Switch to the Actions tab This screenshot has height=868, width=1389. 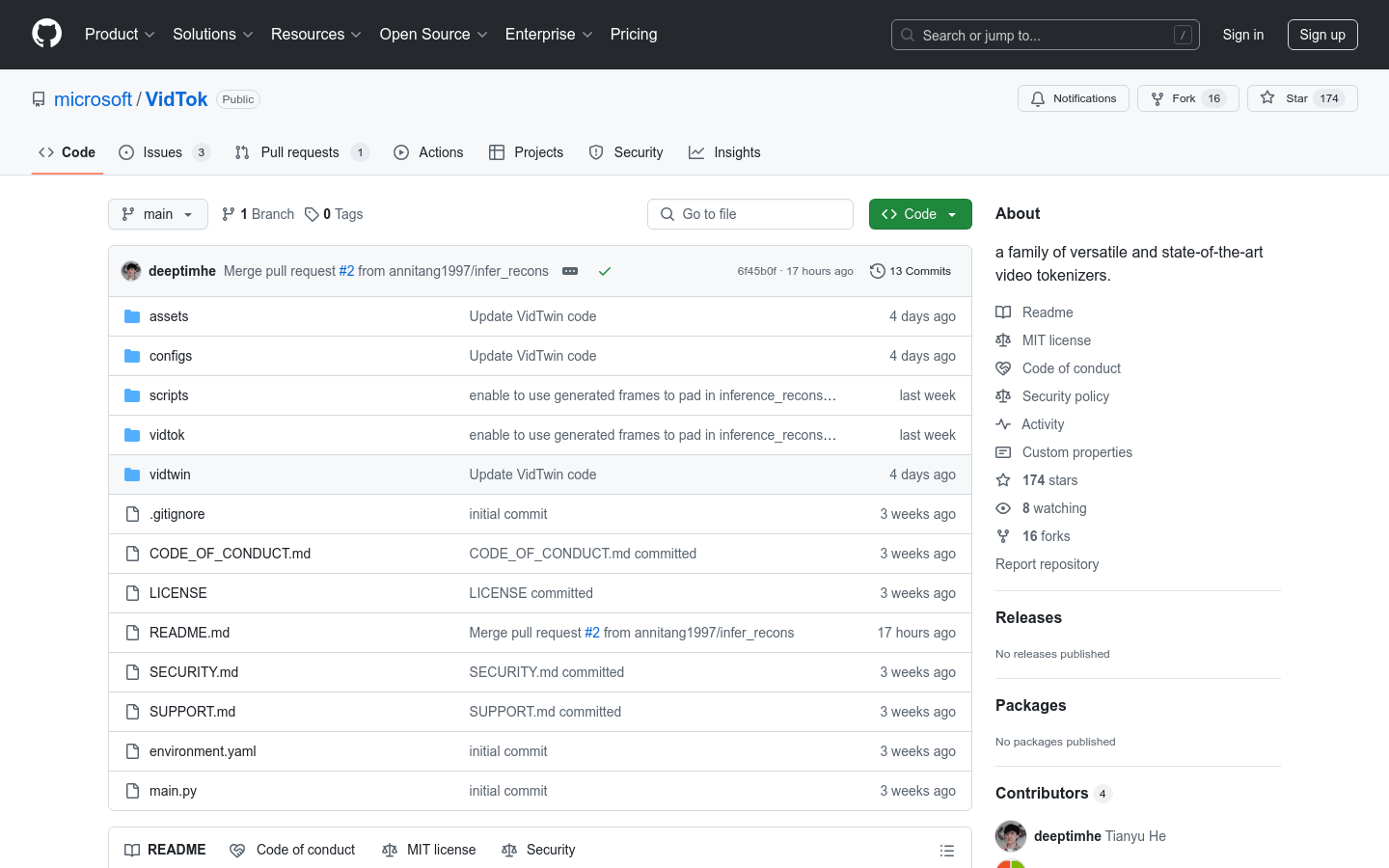(428, 152)
